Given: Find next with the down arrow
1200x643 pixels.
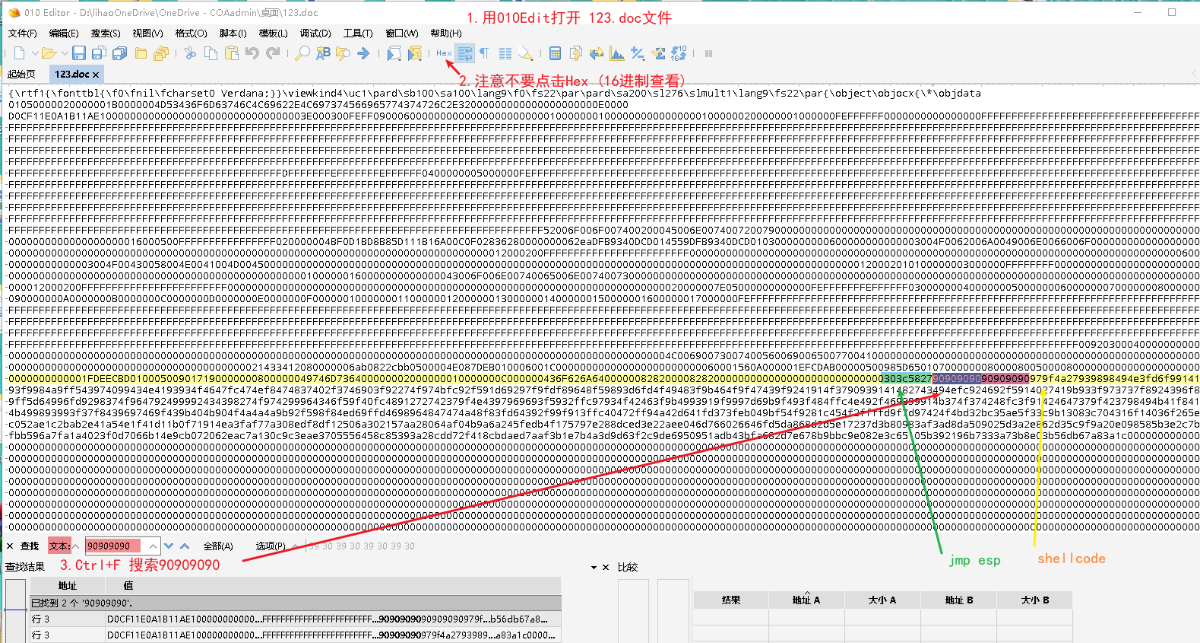Looking at the screenshot, I should pos(168,546).
